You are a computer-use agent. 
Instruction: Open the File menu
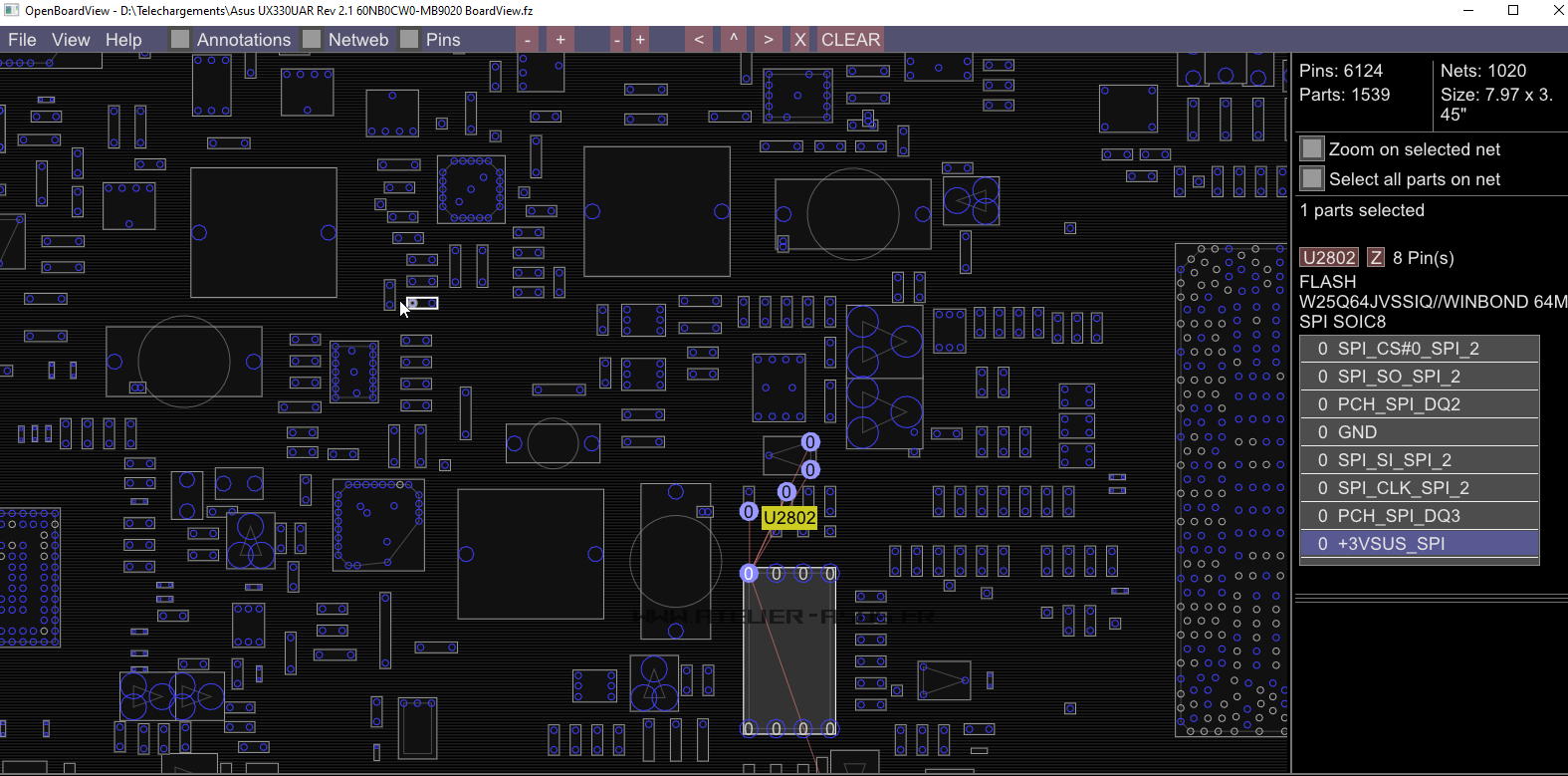22,40
